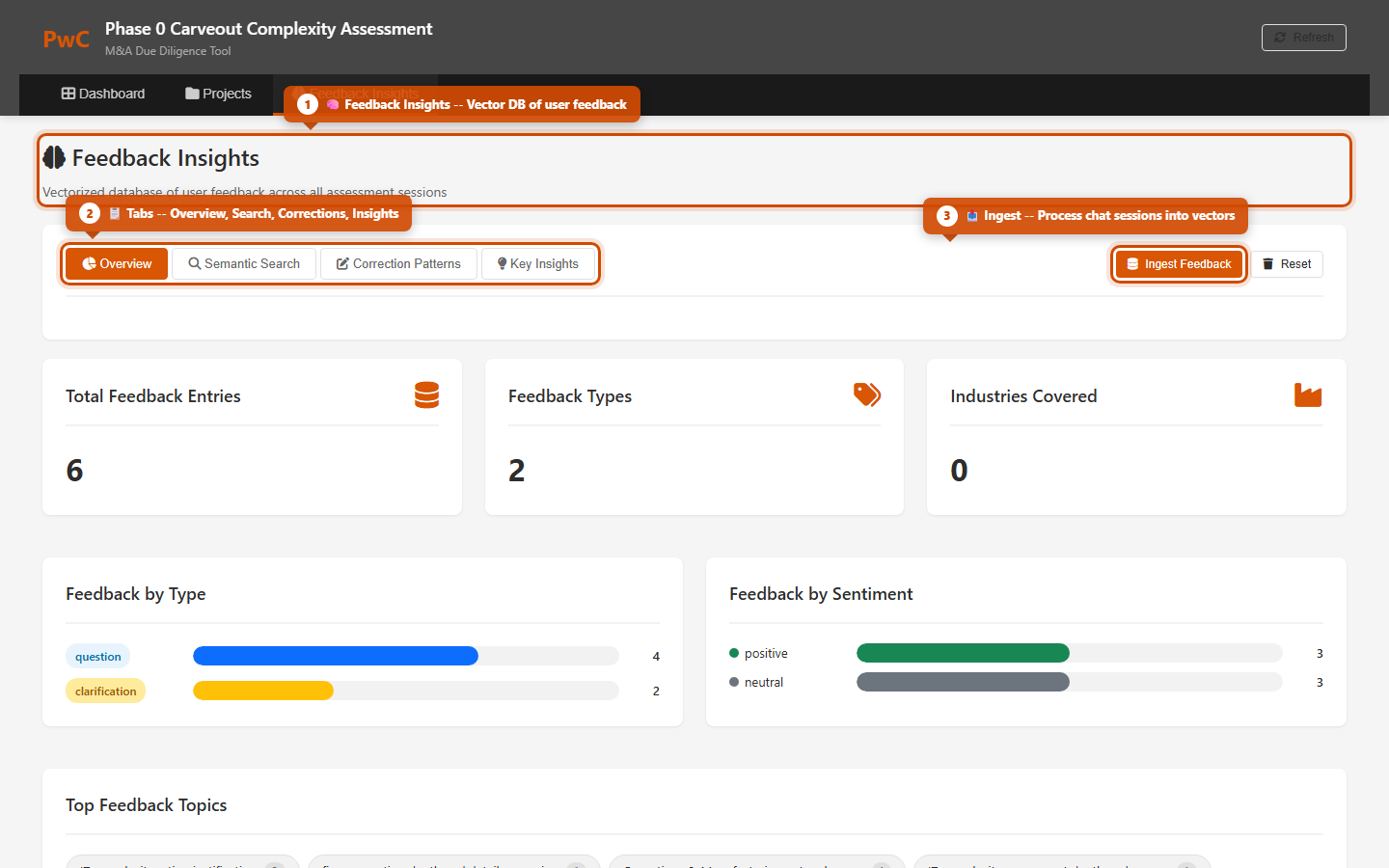1389x868 pixels.
Task: Navigate to the Dashboard menu item
Action: [103, 94]
